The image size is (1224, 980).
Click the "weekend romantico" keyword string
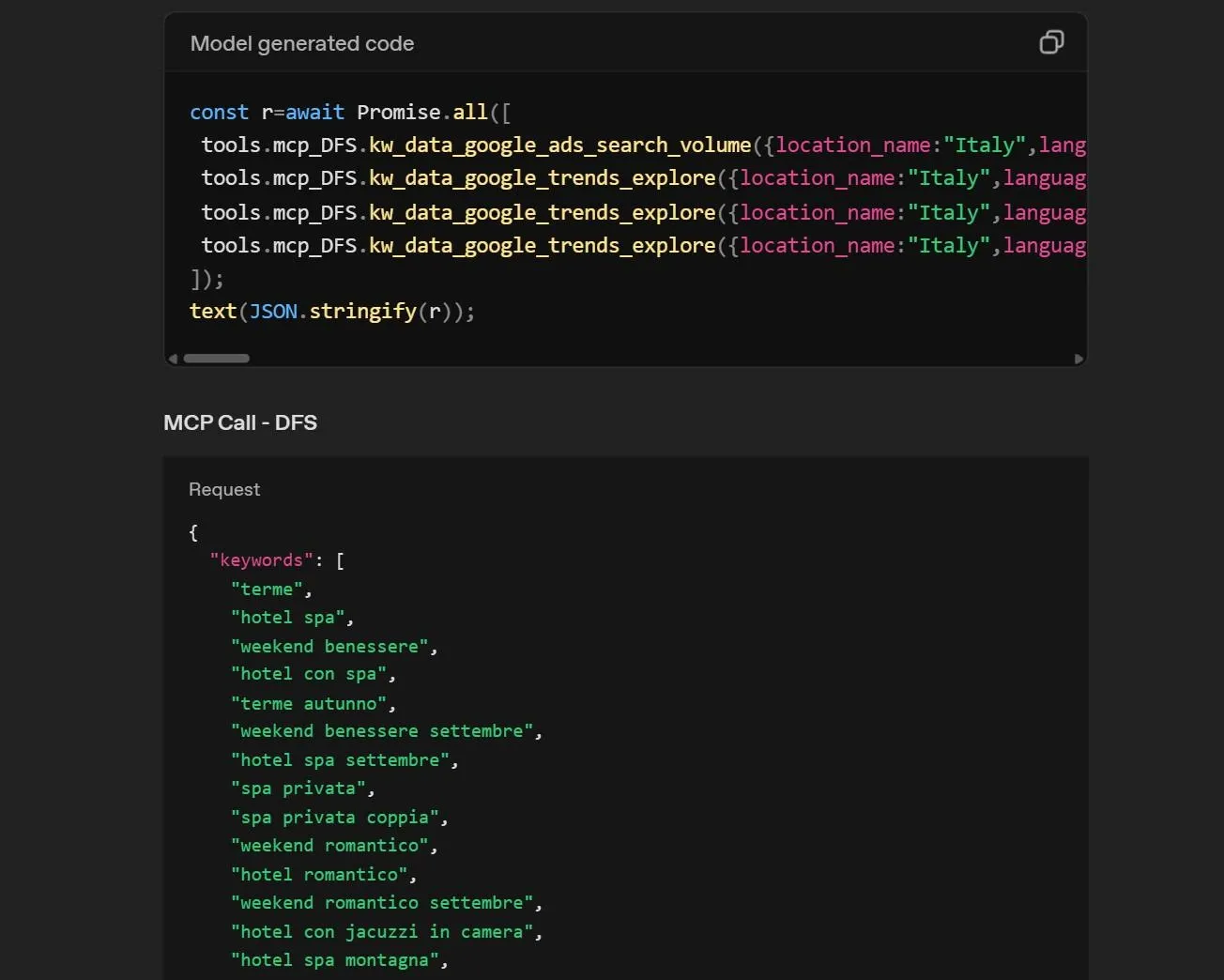pyautogui.click(x=329, y=846)
